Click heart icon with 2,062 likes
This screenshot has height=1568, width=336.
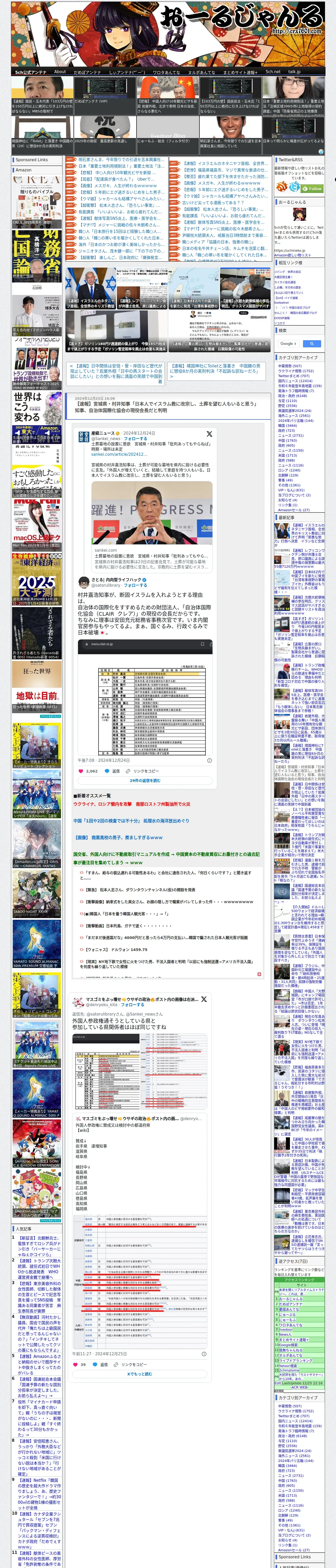coord(81,771)
